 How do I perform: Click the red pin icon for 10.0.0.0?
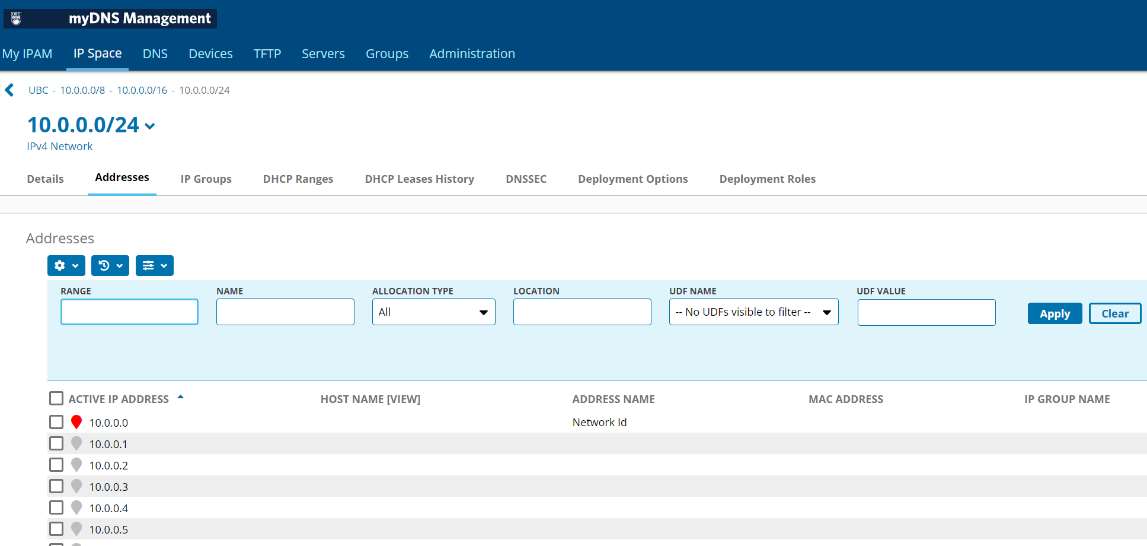tap(77, 422)
